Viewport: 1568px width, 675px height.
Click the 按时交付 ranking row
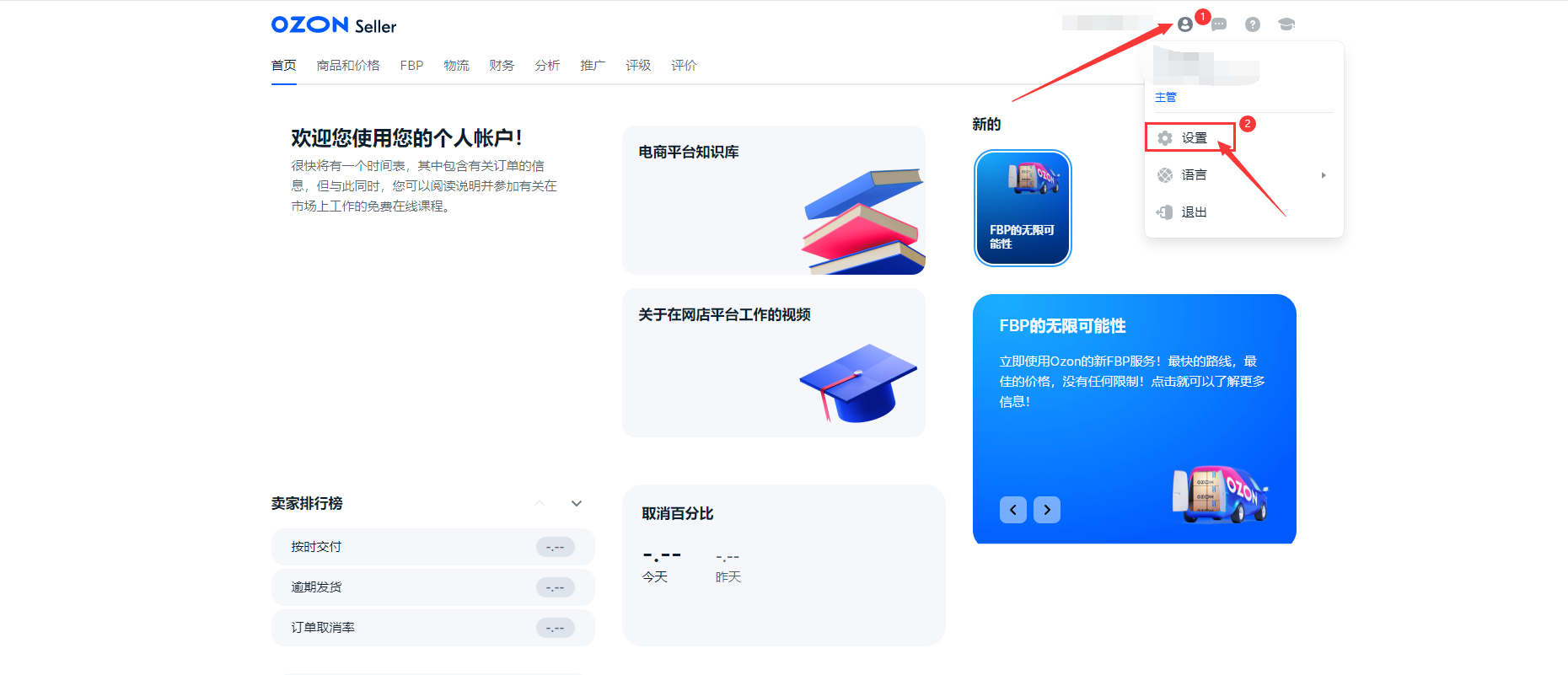[433, 547]
